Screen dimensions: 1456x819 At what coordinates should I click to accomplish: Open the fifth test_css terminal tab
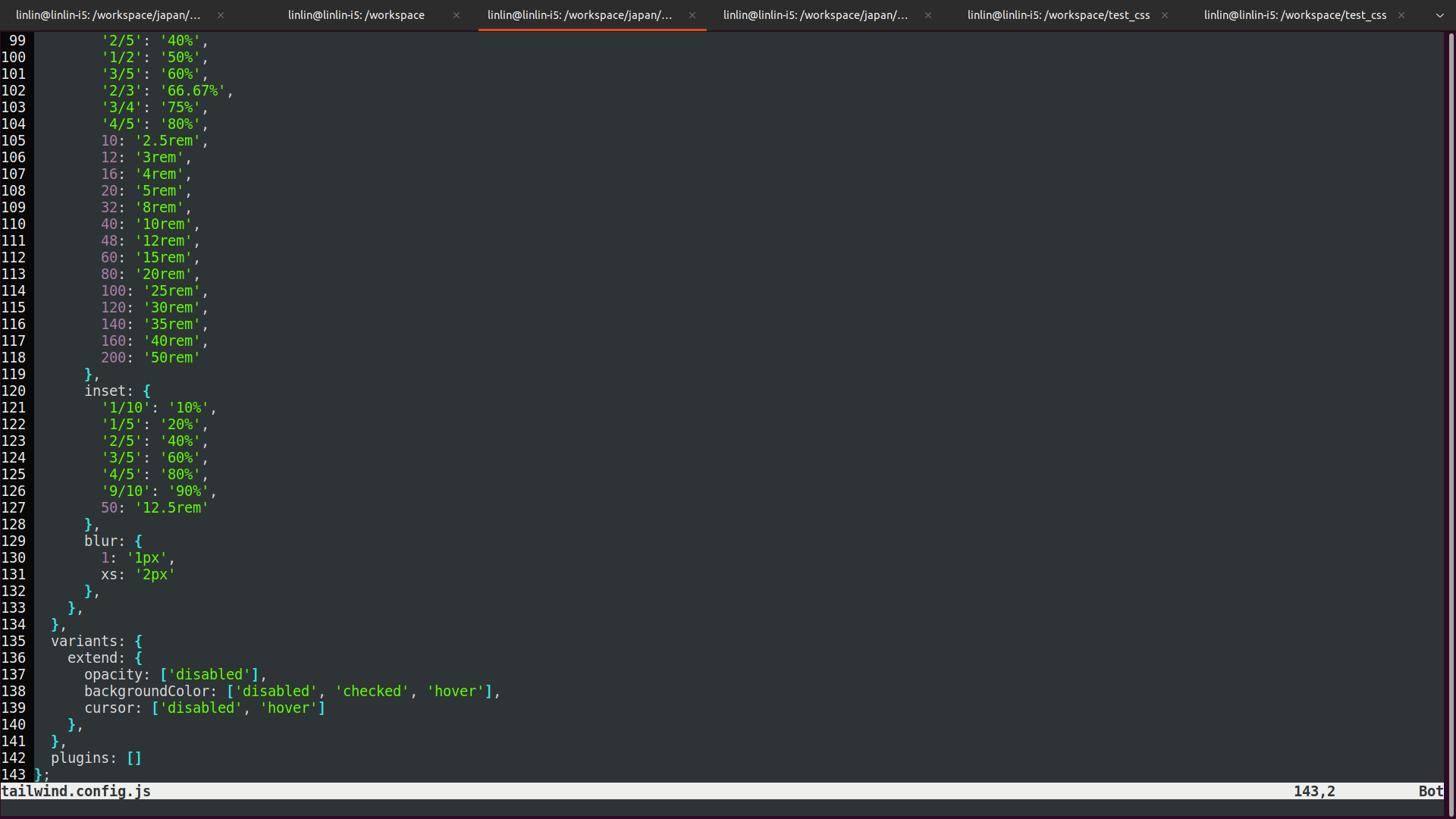pyautogui.click(x=1059, y=15)
